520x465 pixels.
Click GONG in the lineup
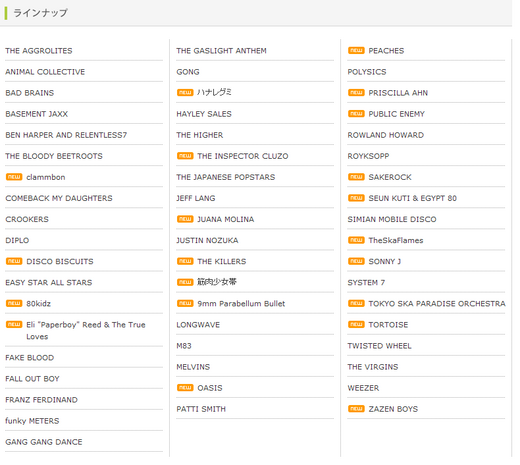(x=188, y=72)
